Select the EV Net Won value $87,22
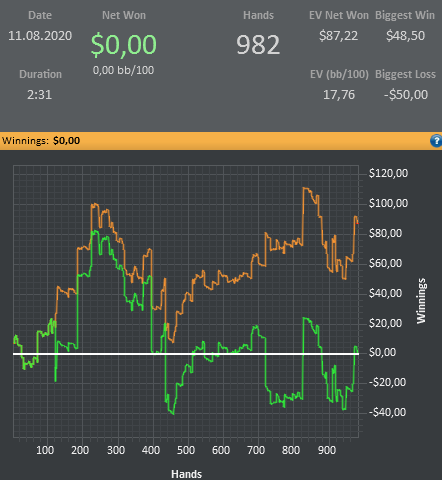Viewport: 442px width, 480px height. 338,36
